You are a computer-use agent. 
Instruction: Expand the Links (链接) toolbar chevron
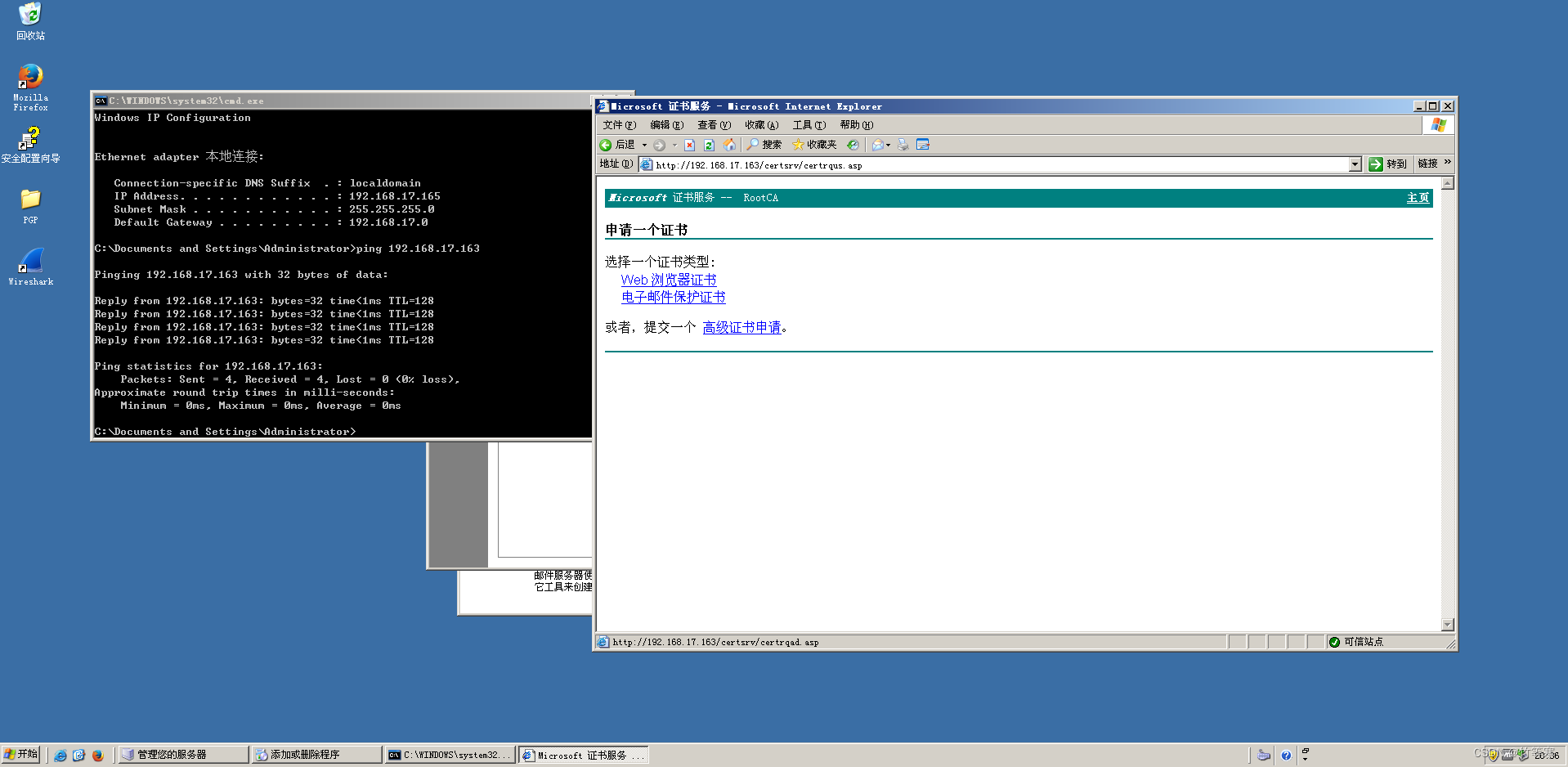coord(1447,163)
